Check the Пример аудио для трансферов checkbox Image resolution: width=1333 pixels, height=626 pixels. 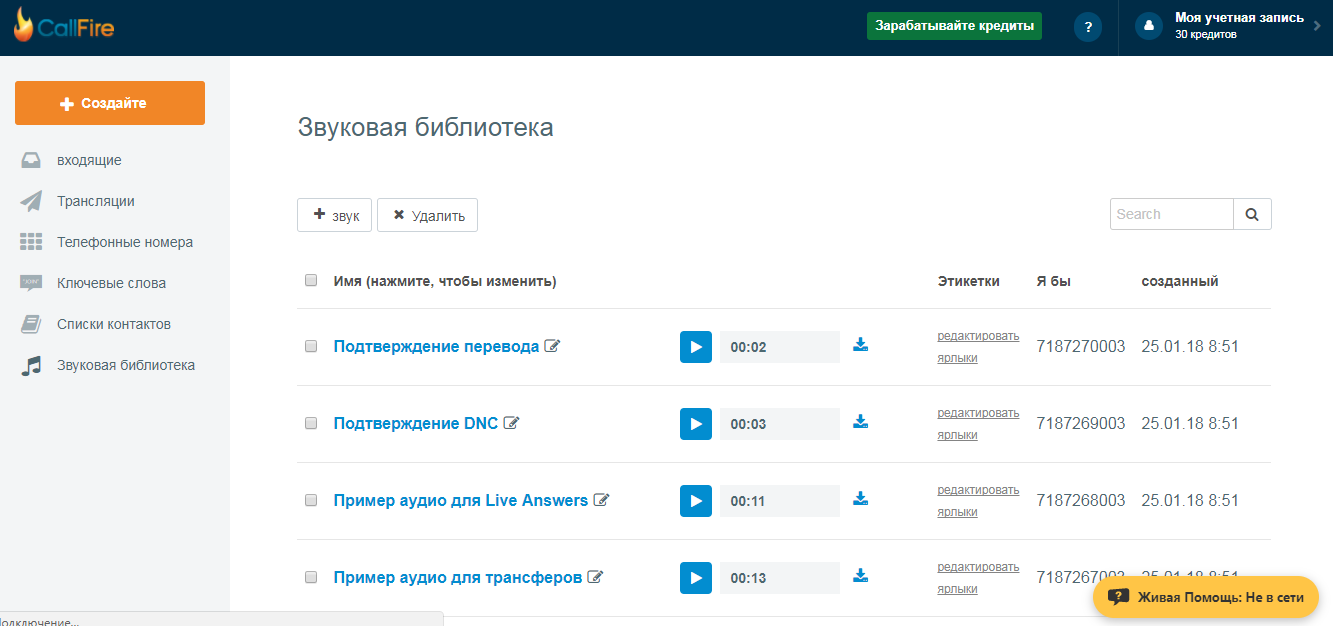click(311, 577)
